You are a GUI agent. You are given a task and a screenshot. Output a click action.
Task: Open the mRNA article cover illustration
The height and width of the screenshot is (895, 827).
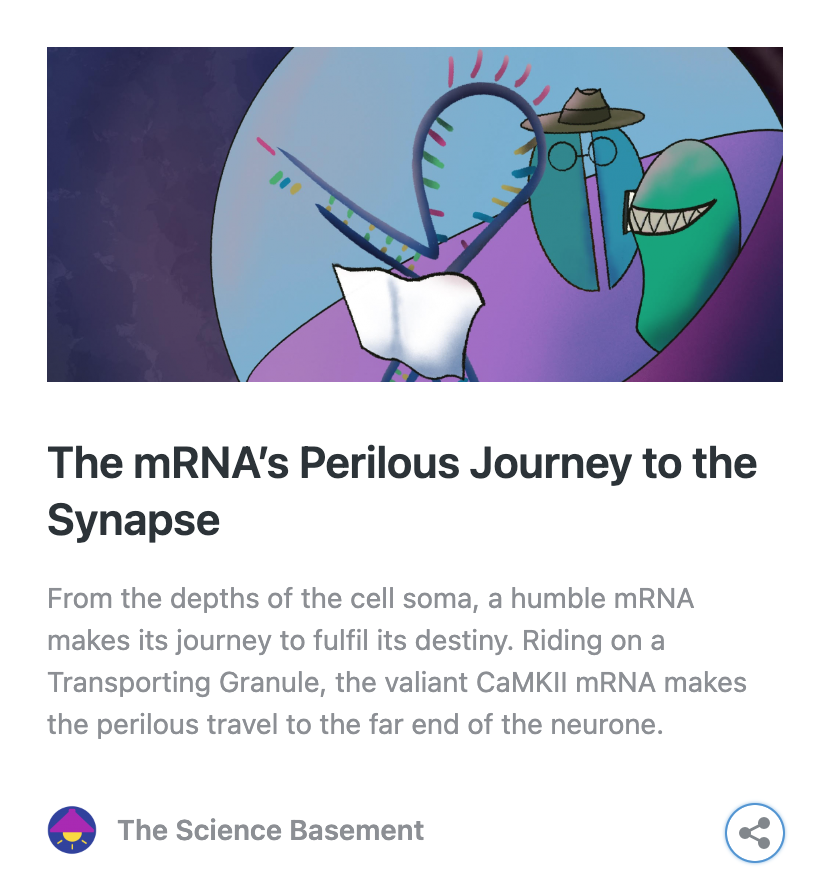(x=414, y=214)
